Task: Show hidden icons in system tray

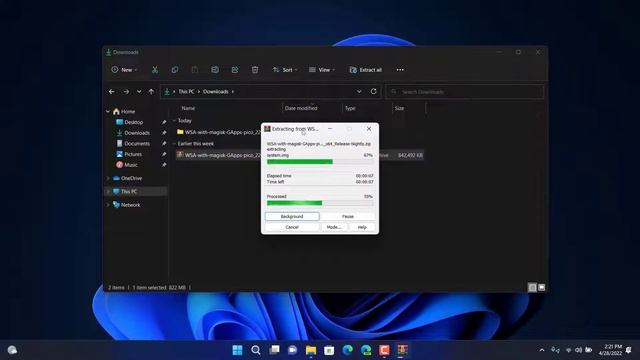Action: [x=542, y=350]
